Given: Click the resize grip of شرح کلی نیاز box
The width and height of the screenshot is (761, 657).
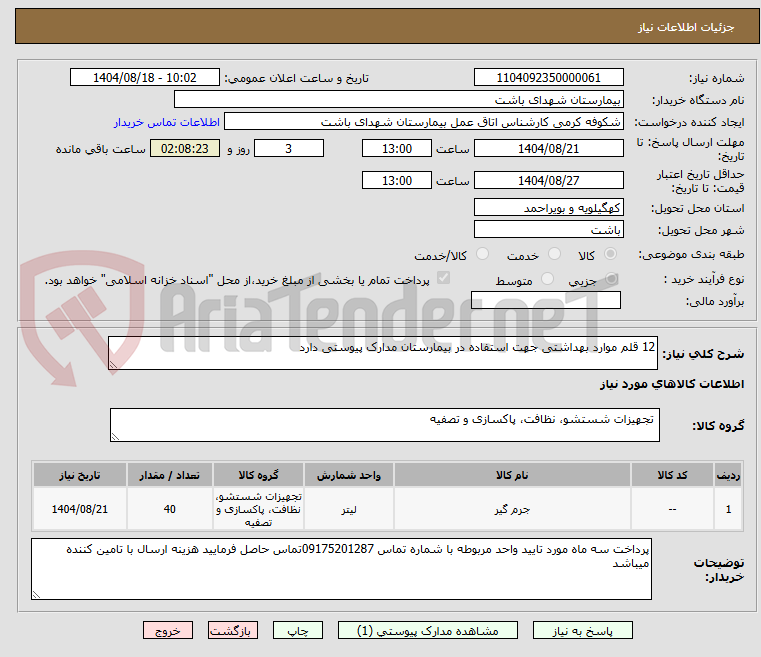Looking at the screenshot, I should 113,364.
